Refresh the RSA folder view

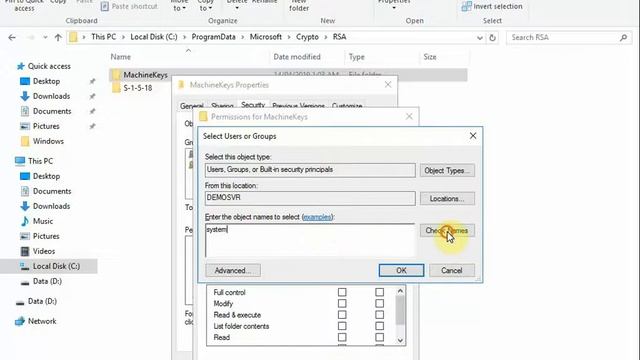pos(493,38)
